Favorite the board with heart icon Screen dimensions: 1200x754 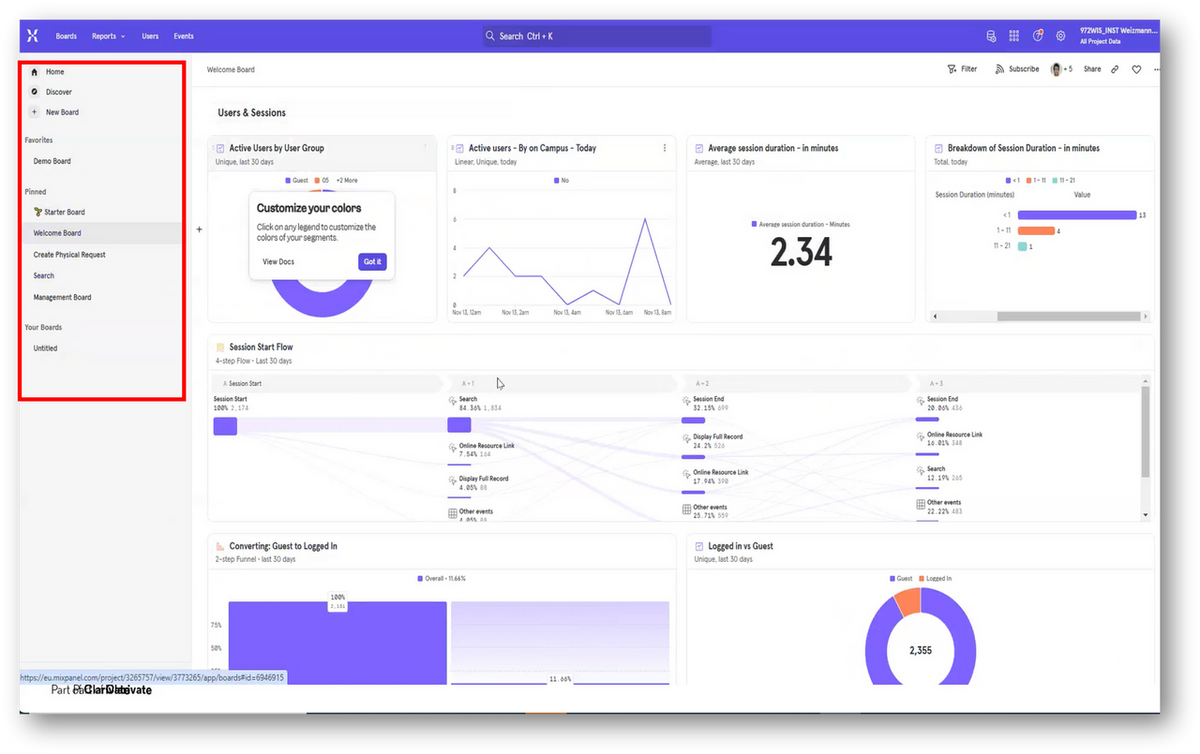tap(1137, 69)
